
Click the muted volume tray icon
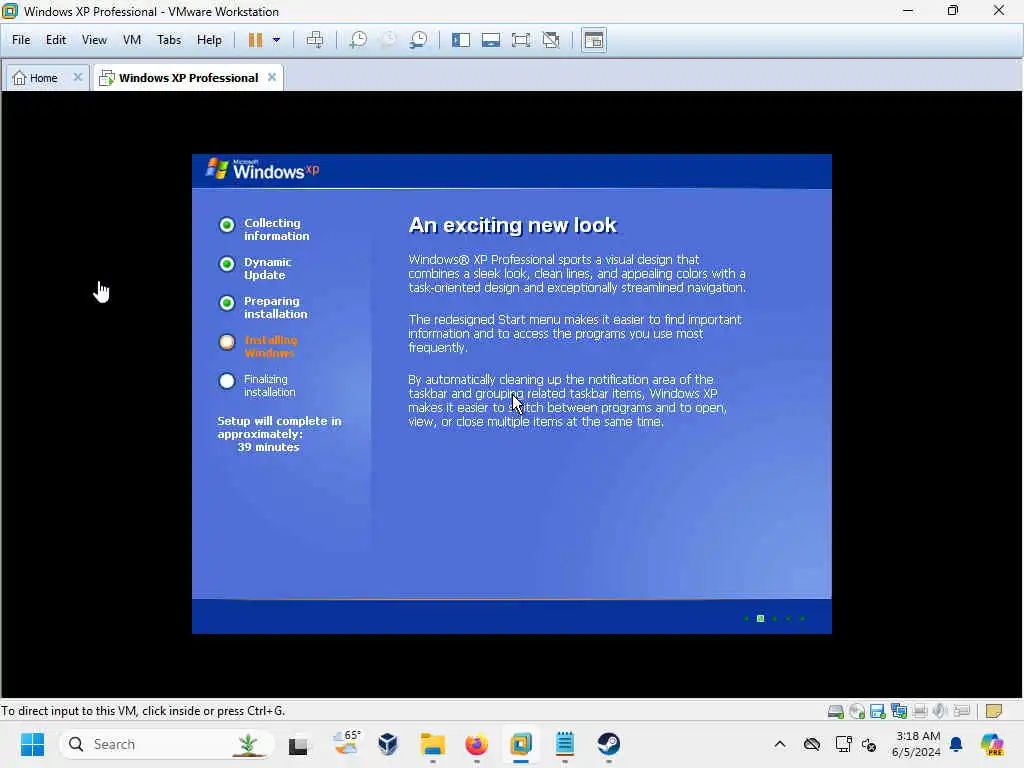coord(869,744)
